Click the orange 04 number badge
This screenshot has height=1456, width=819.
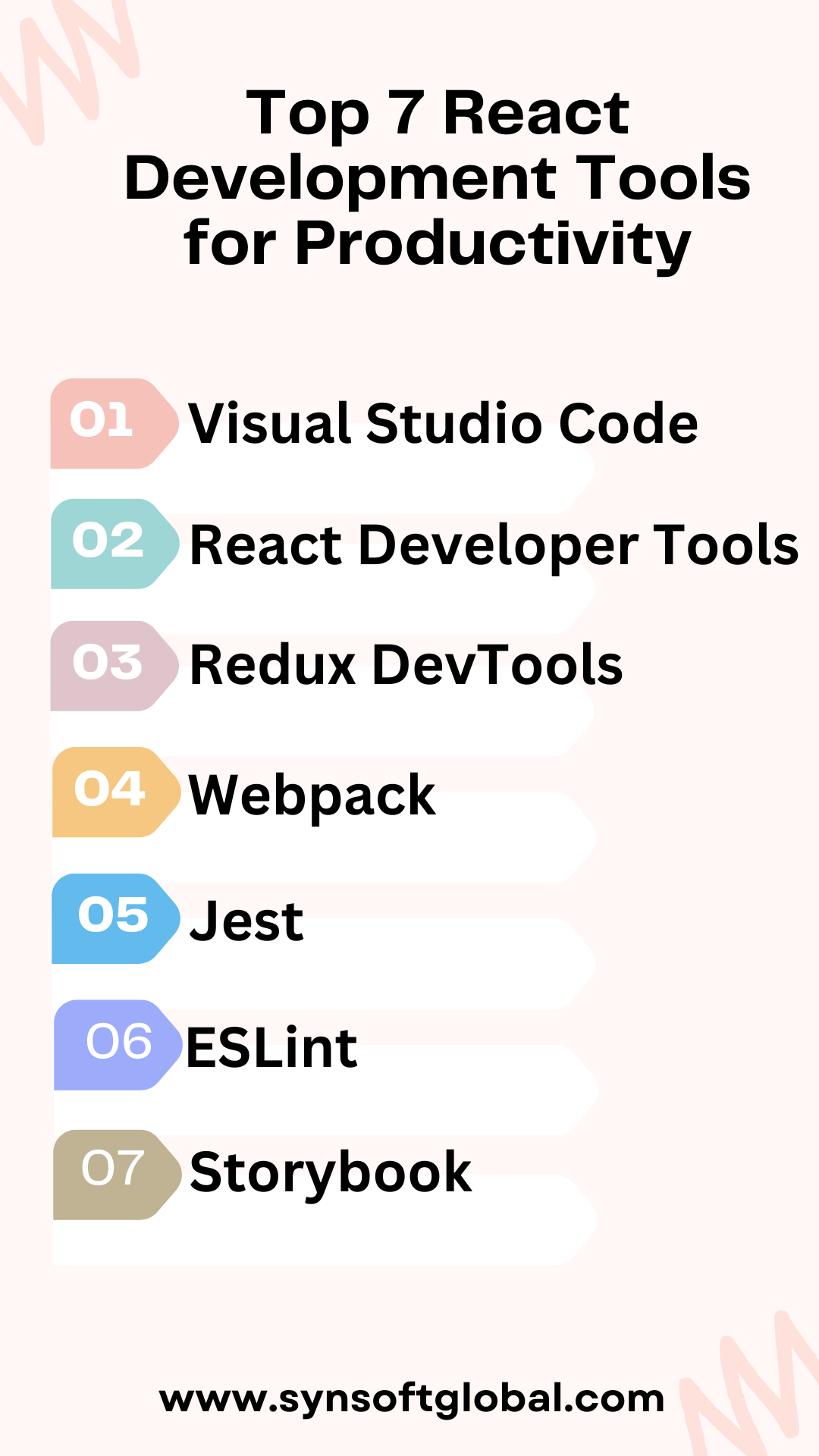click(x=117, y=792)
